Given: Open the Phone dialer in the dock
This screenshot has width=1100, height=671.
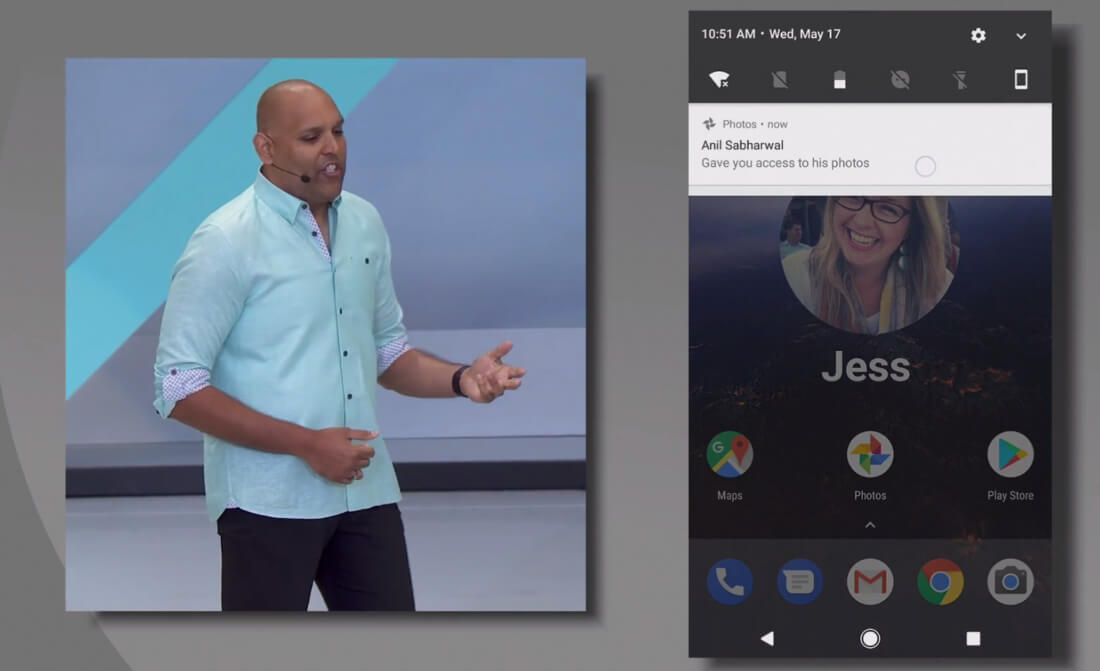Looking at the screenshot, I should [x=730, y=582].
